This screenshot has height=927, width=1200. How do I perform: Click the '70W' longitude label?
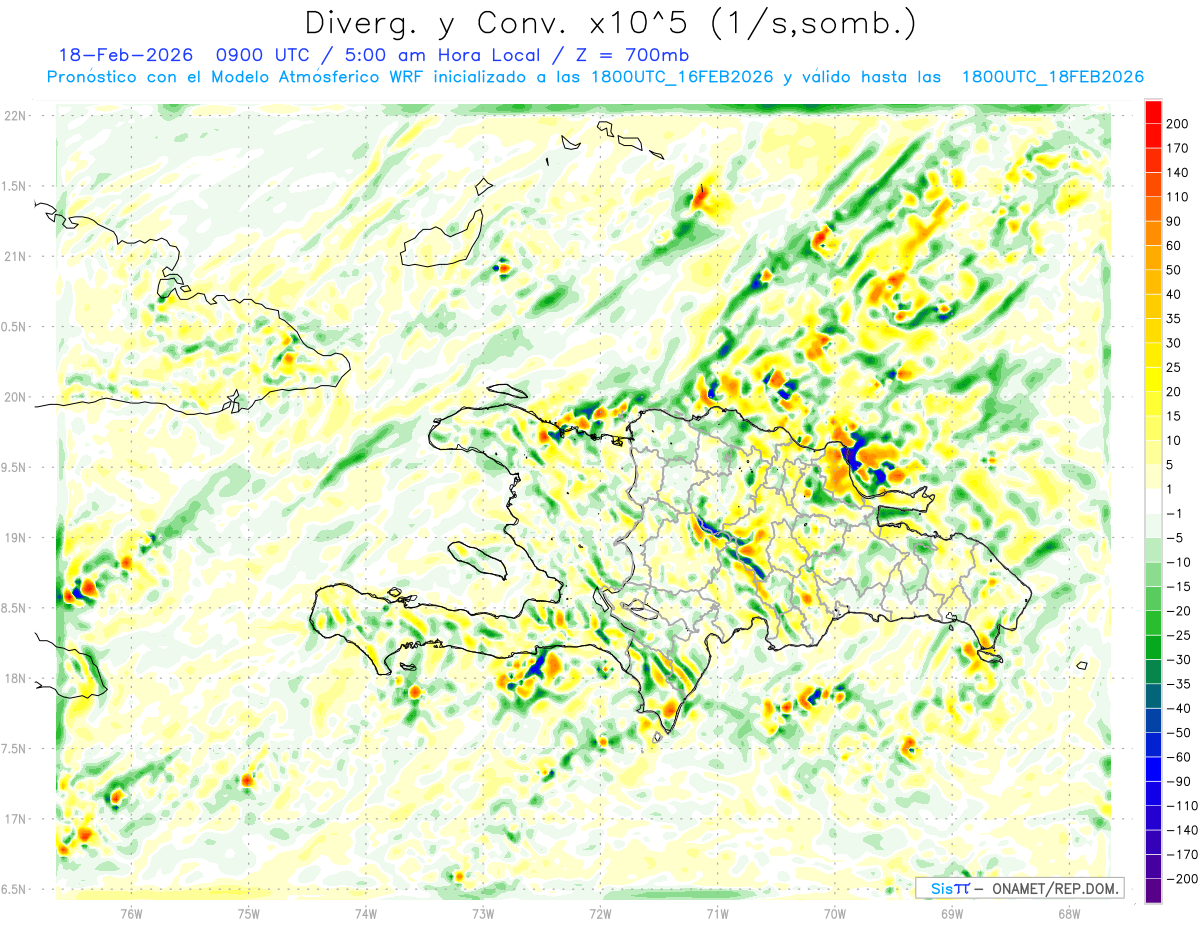[835, 914]
